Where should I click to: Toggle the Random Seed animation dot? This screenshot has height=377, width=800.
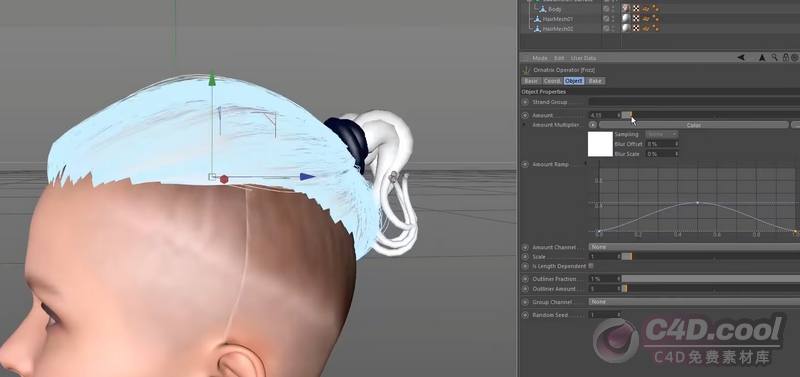pos(526,315)
